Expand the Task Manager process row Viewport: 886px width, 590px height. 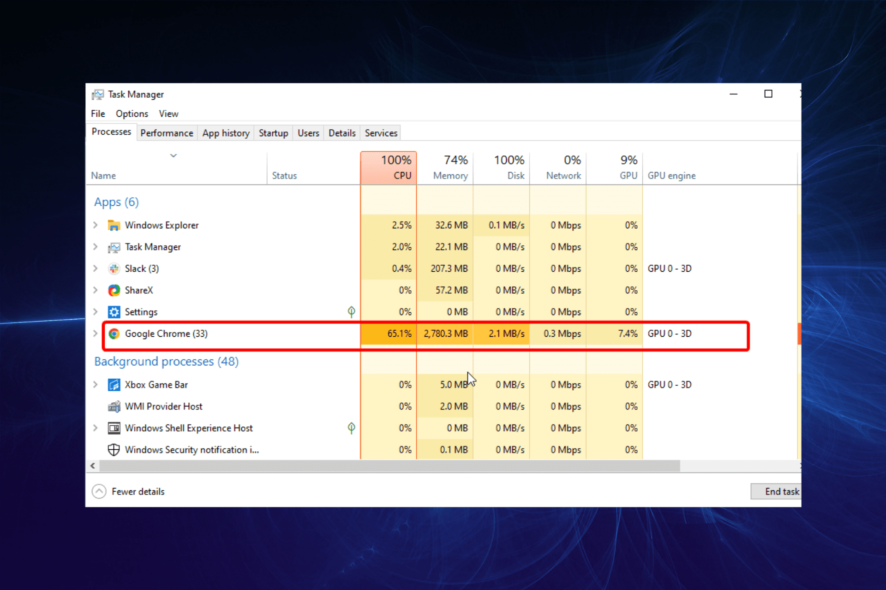95,247
